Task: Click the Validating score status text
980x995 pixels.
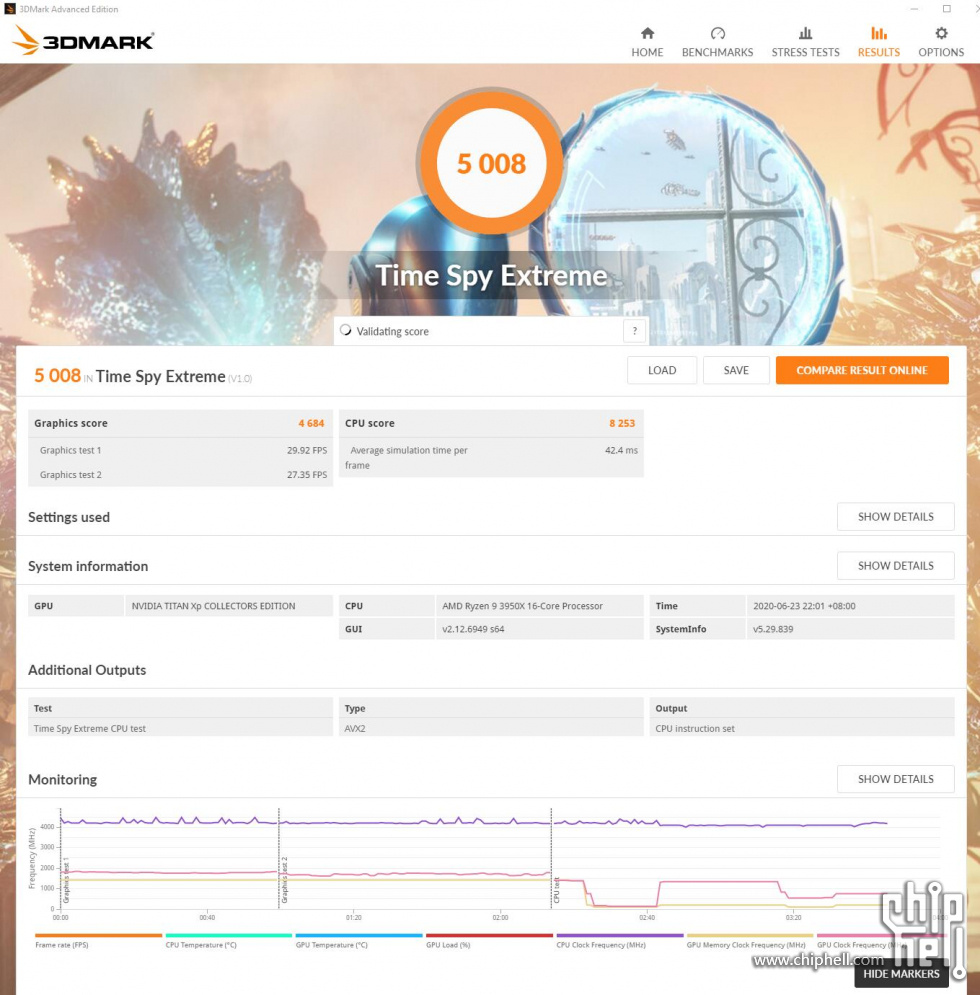Action: pyautogui.click(x=392, y=331)
